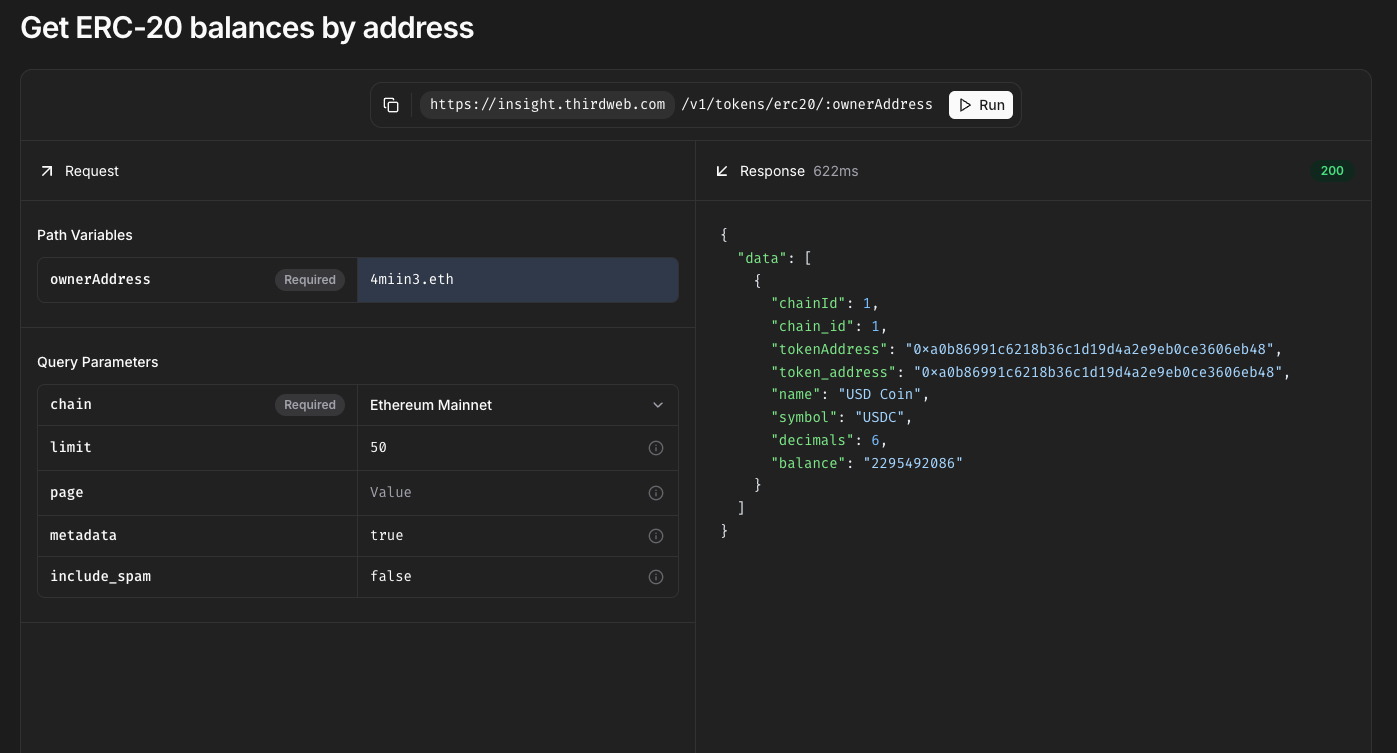The image size is (1397, 753).
Task: Click the include_spam parameter name
Action: pyautogui.click(x=100, y=577)
